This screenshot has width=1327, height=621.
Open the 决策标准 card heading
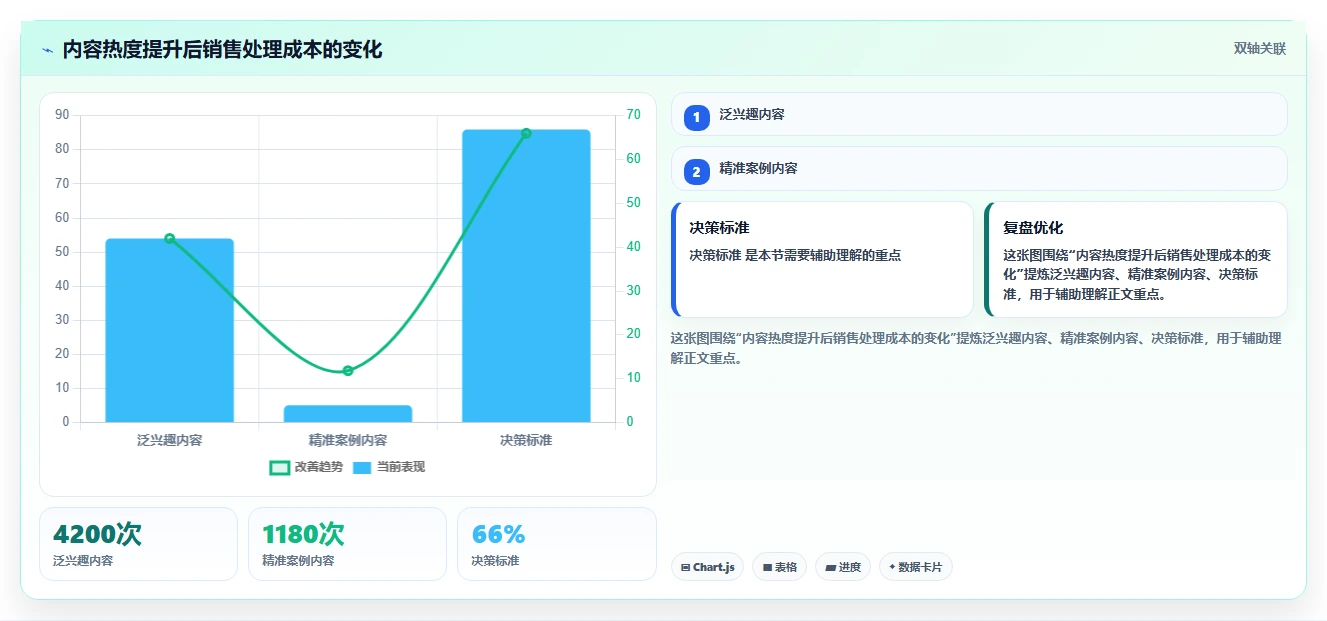point(719,228)
